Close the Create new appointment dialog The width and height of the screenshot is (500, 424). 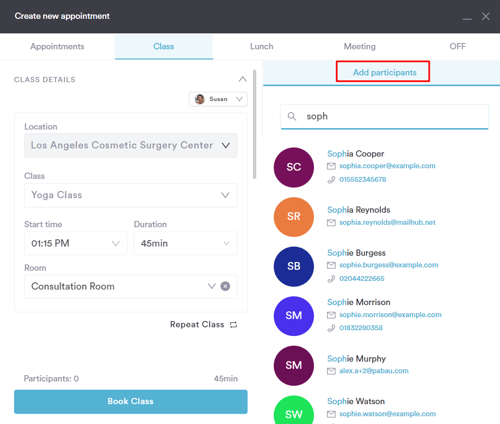(x=486, y=16)
